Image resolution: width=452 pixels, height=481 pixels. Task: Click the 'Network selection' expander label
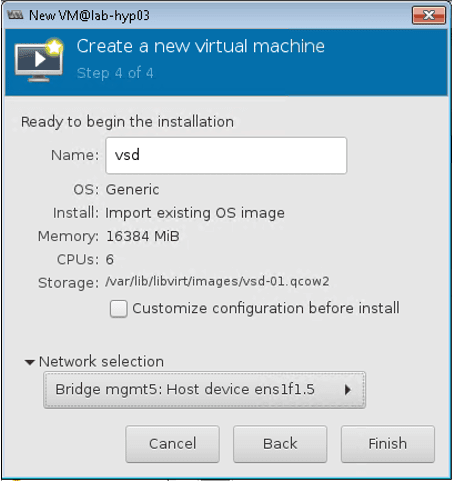point(101,362)
